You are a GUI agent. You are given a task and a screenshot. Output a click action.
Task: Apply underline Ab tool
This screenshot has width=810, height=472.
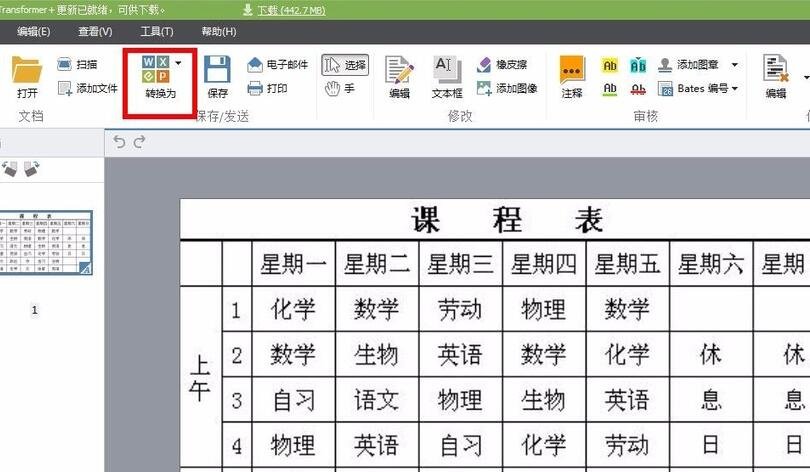(x=610, y=89)
